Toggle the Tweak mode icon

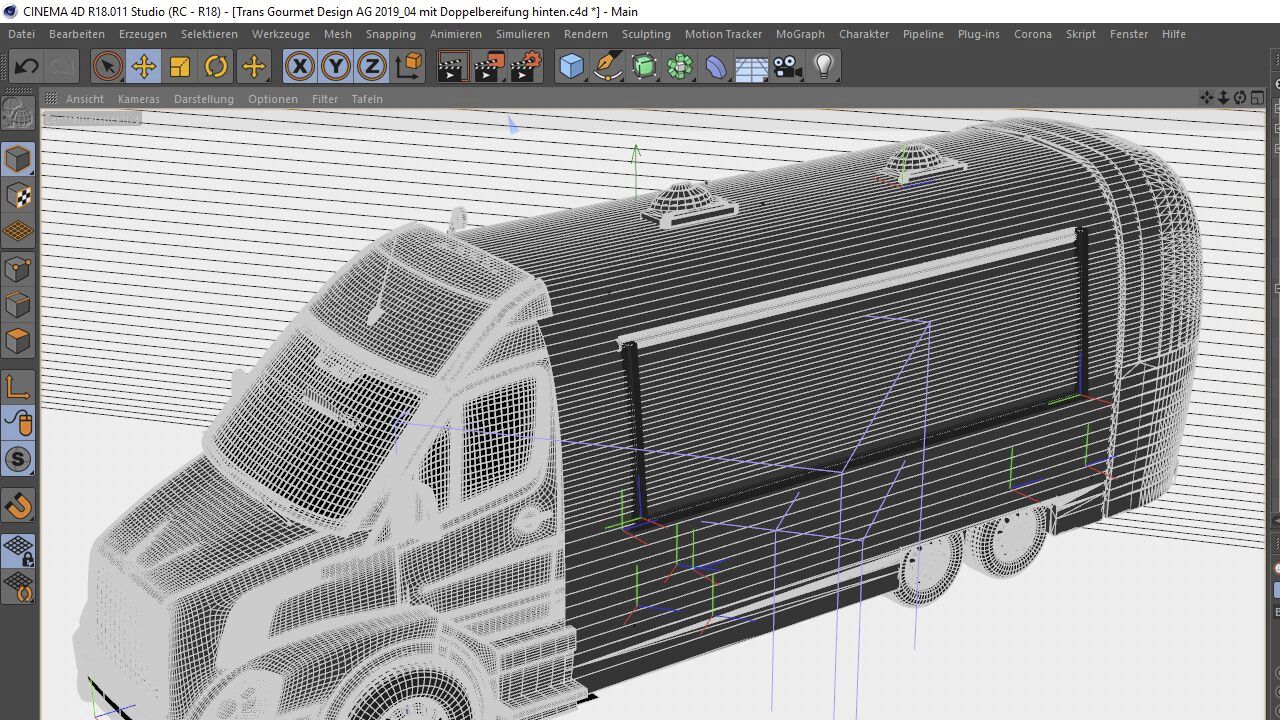coord(18,422)
